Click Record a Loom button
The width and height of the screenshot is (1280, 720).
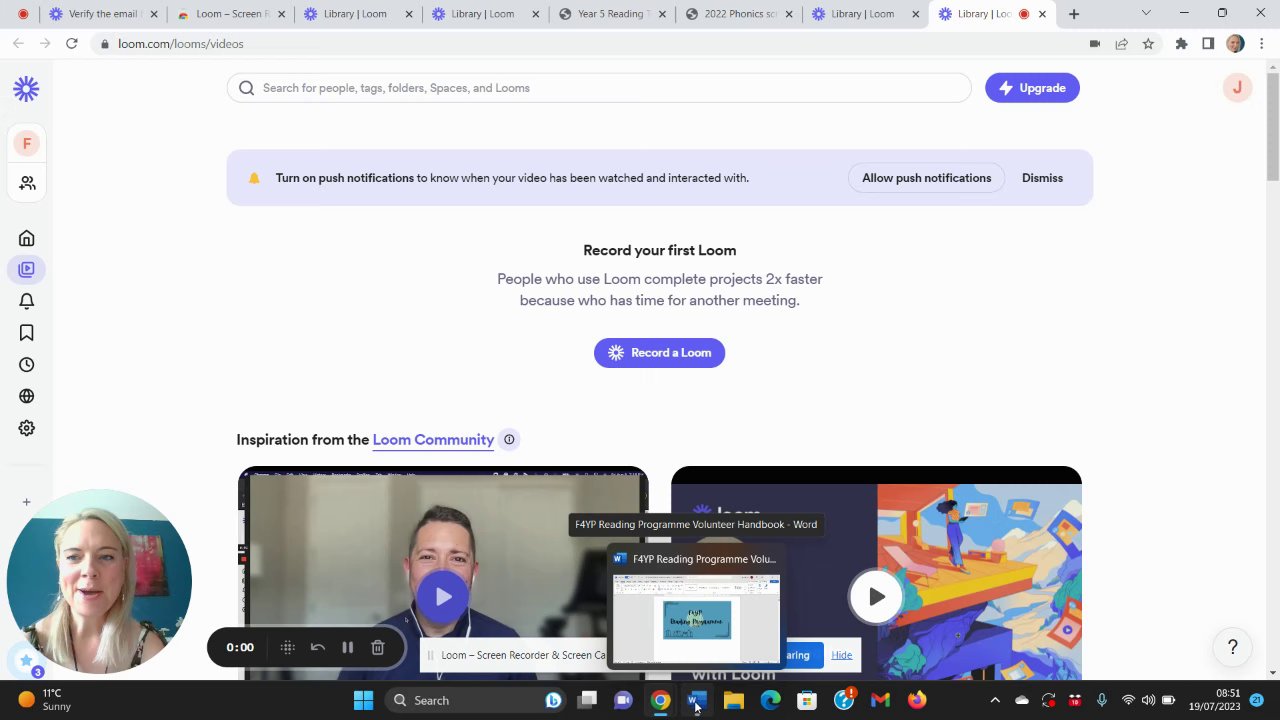click(659, 353)
